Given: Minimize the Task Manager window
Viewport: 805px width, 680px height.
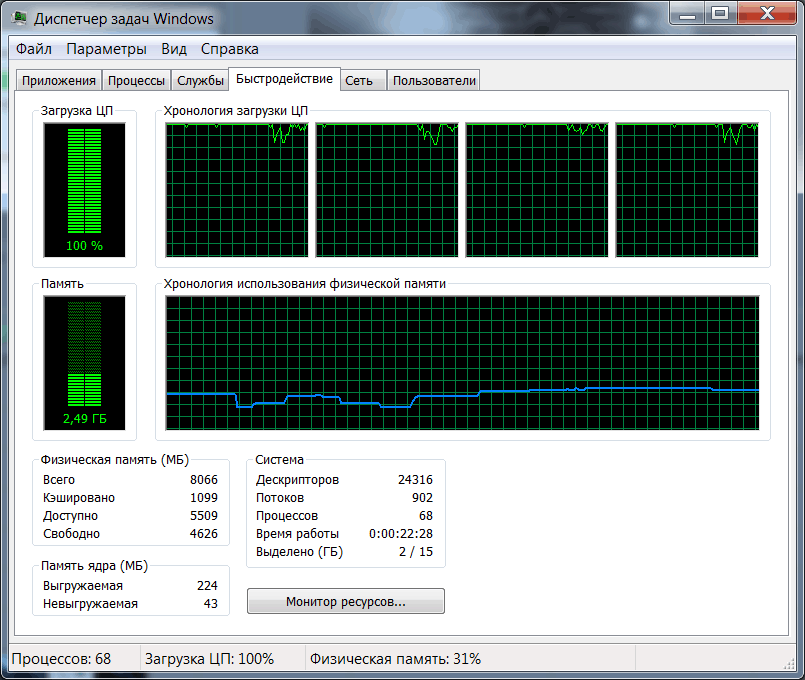Looking at the screenshot, I should (x=687, y=13).
